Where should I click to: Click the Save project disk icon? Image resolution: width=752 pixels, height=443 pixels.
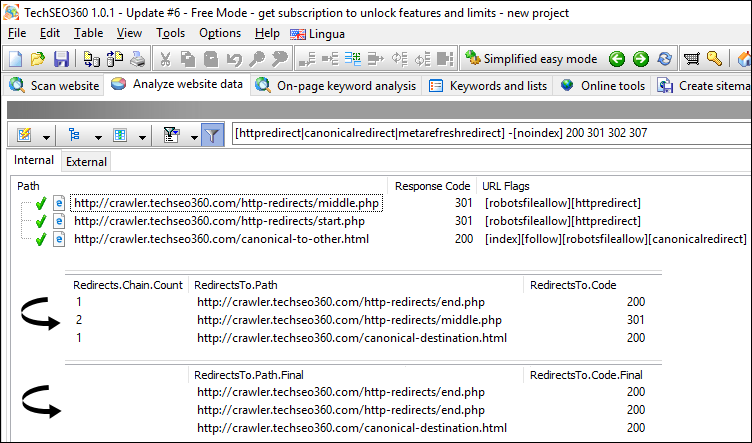[61, 59]
